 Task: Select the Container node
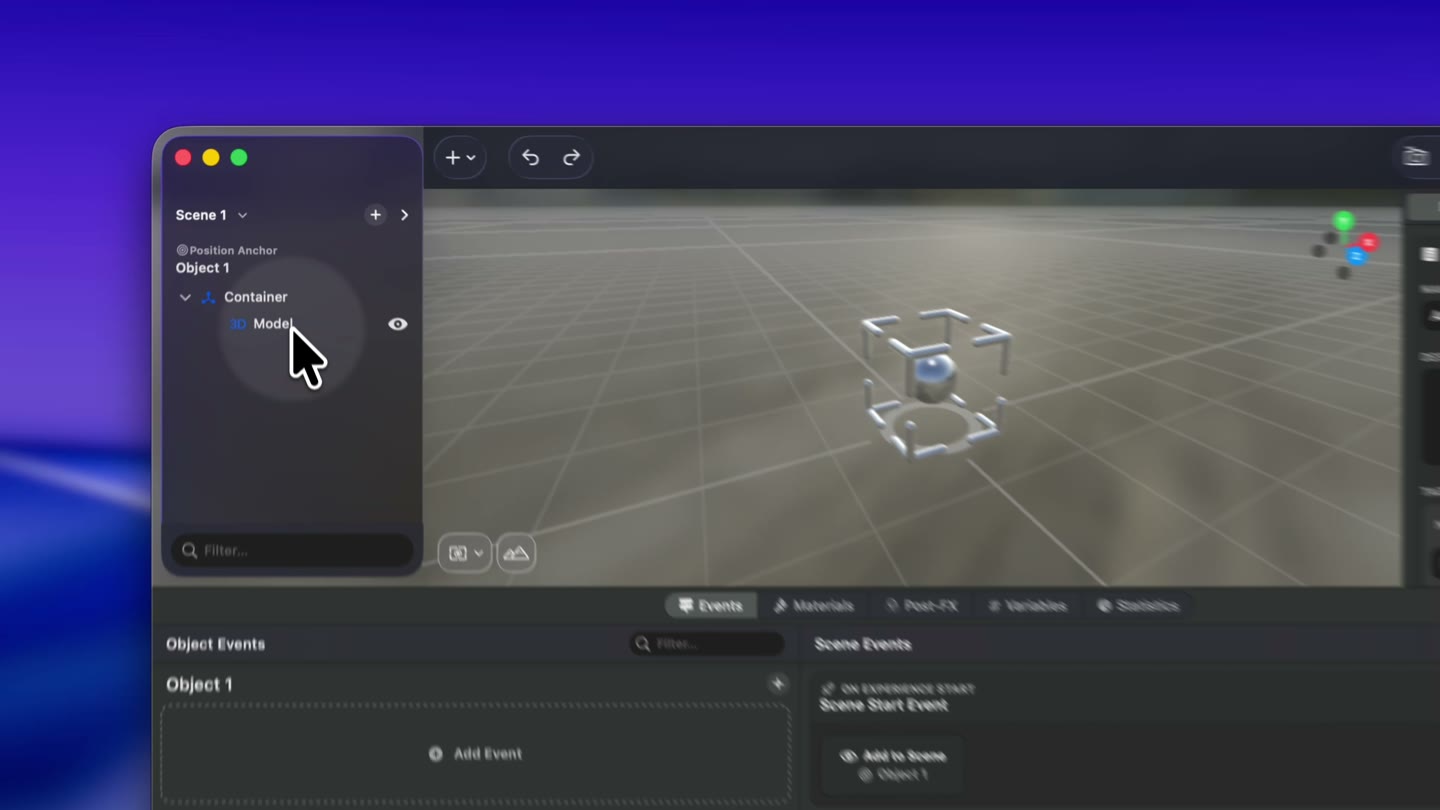(255, 297)
